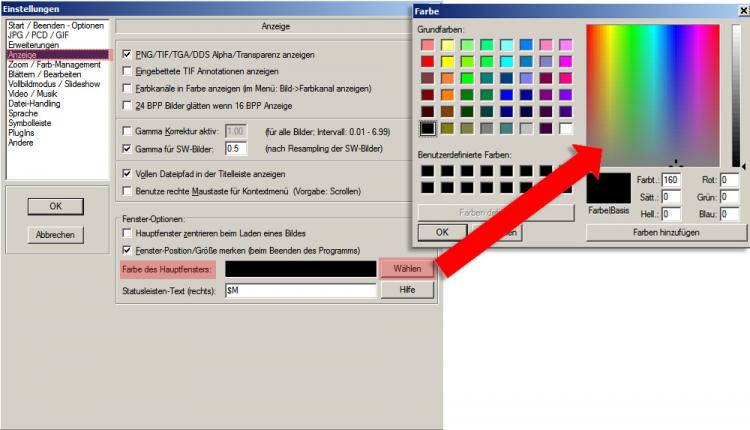Viewport: 750px width, 430px height.
Task: Open the PlugIns settings category
Action: click(24, 133)
